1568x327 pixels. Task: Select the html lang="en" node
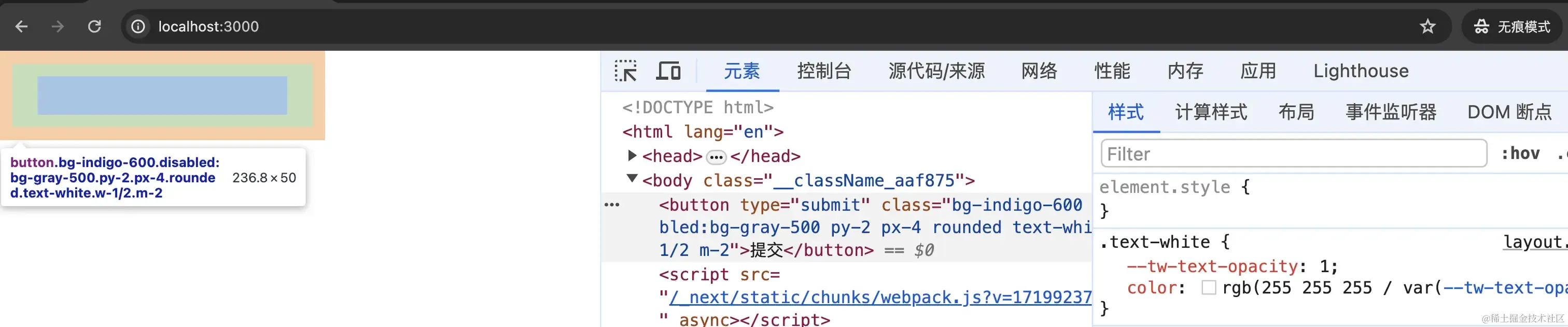tap(703, 132)
